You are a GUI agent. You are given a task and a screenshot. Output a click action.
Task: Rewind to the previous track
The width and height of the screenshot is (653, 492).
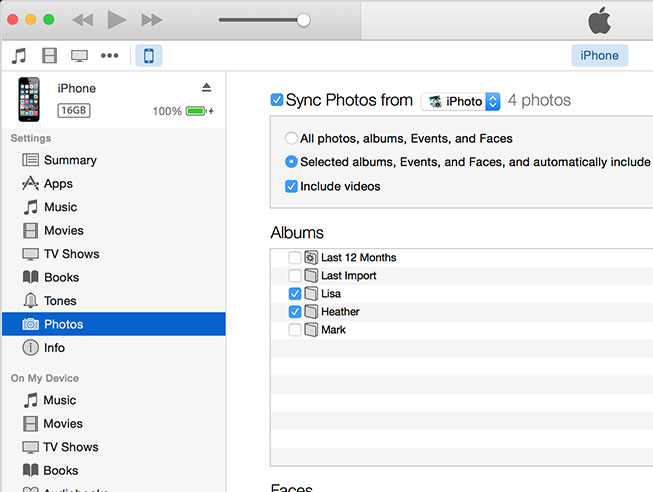(x=83, y=19)
